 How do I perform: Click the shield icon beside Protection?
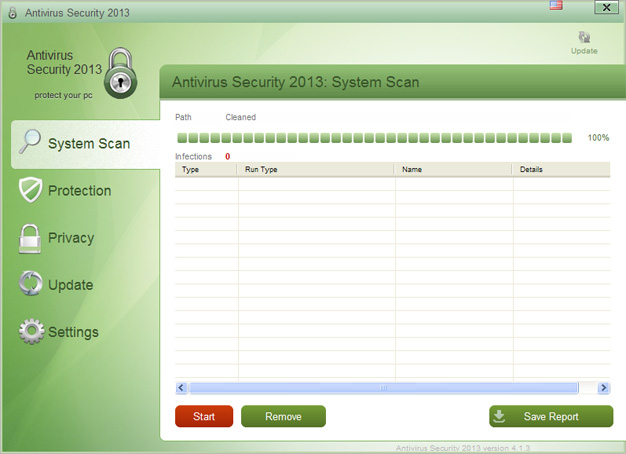click(x=30, y=190)
